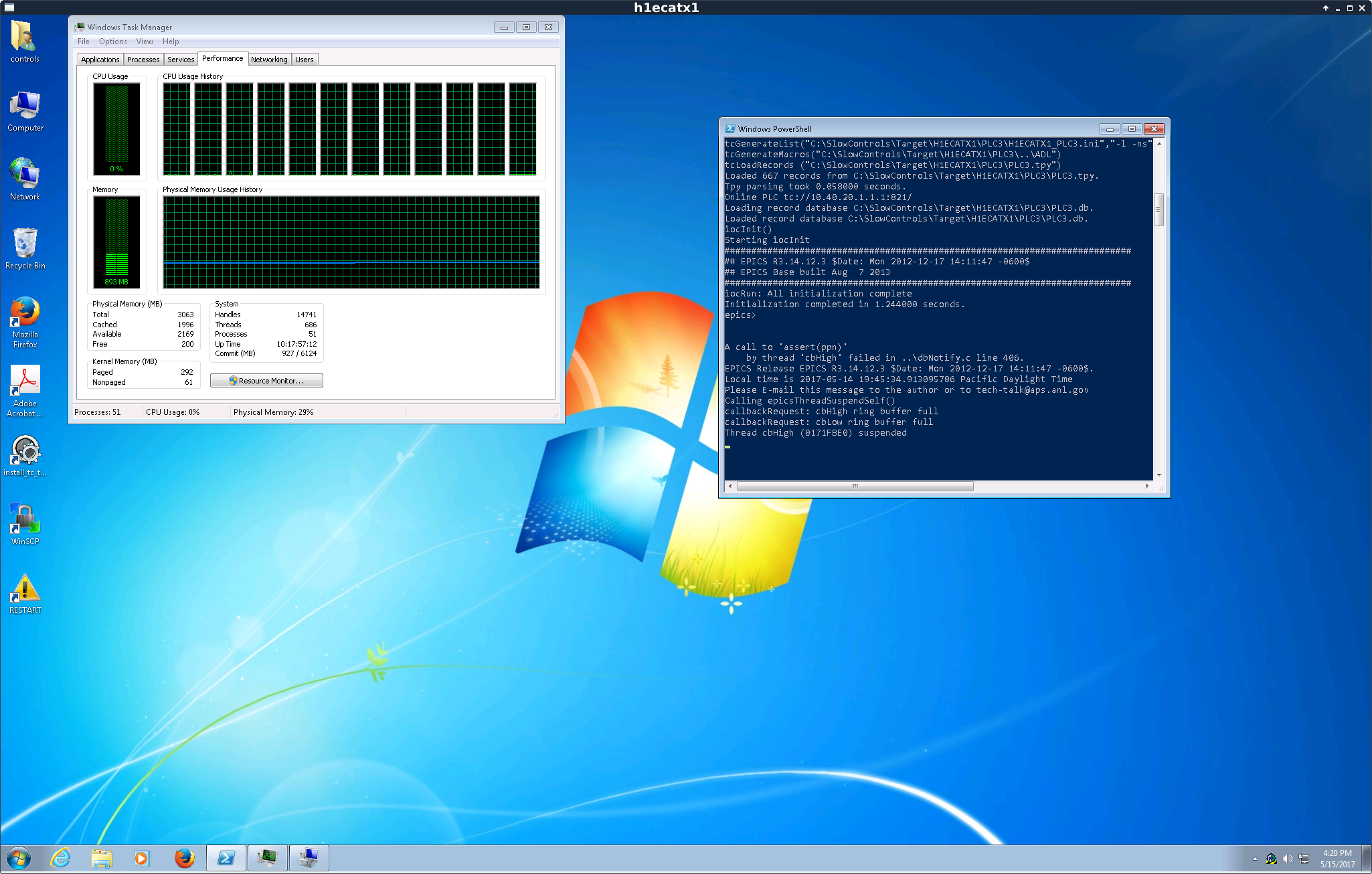This screenshot has width=1372, height=874.
Task: Click PowerShell horizontal scrollbar thumb
Action: pos(855,487)
